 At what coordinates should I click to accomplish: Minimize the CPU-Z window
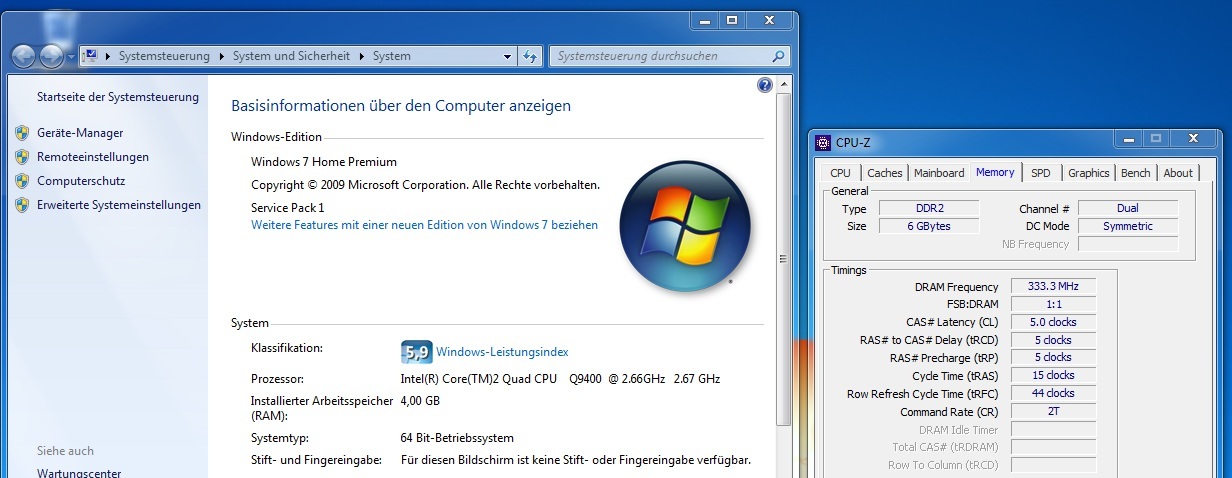coord(1128,139)
